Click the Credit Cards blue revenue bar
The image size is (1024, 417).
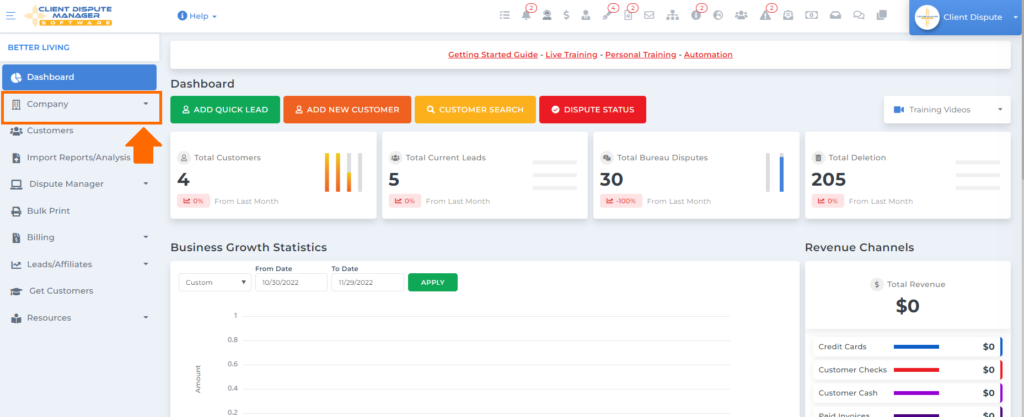(916, 347)
